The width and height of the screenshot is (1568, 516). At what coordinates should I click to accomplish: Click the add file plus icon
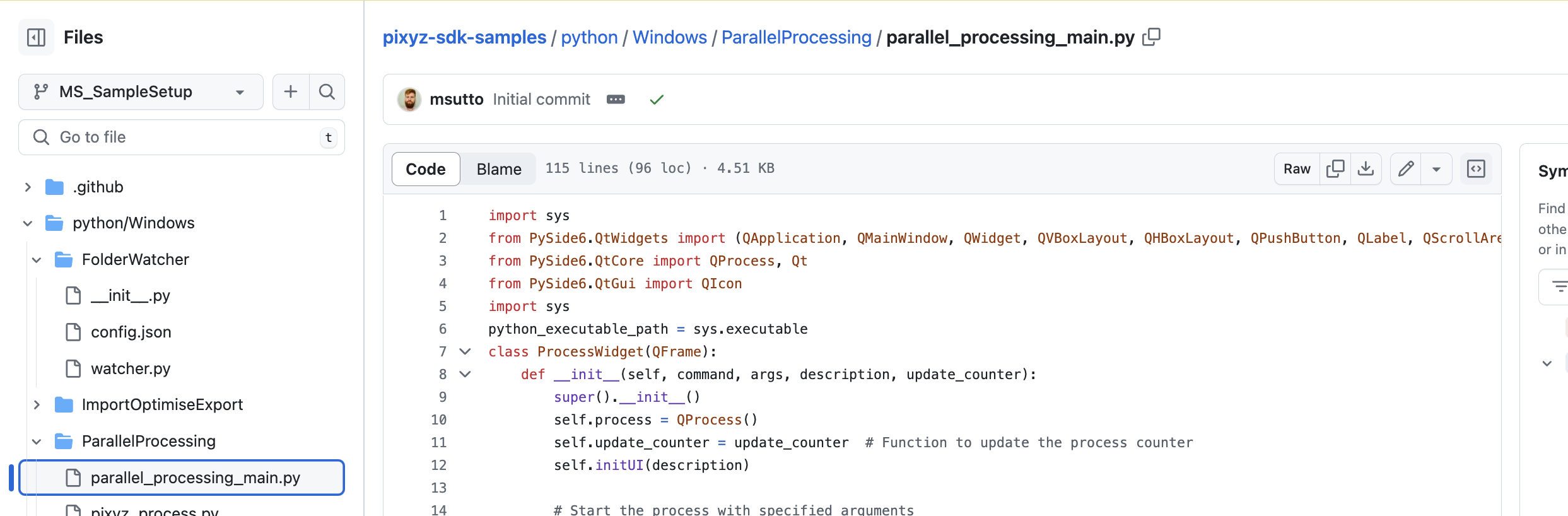[291, 91]
